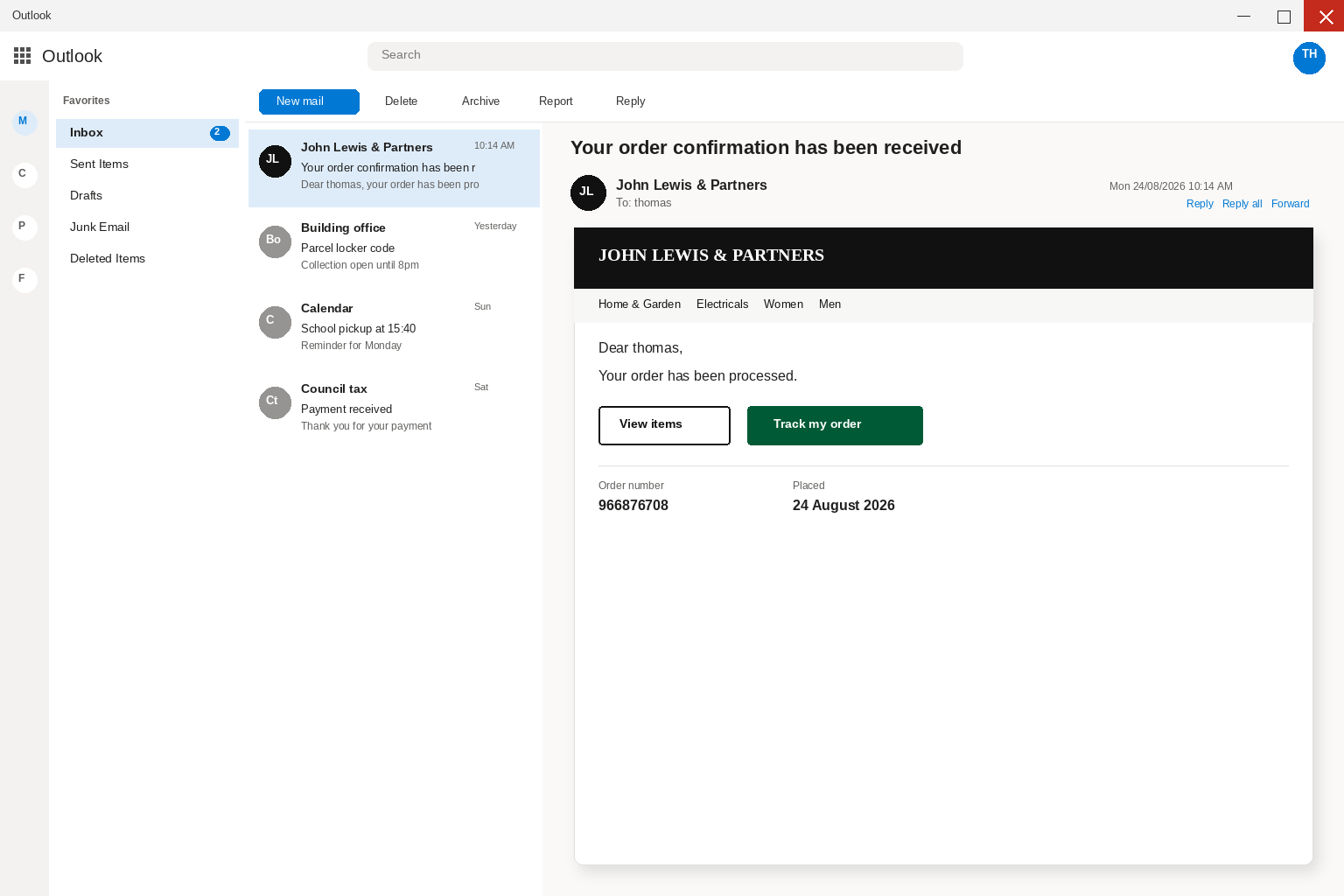Click the JL sender avatar in reading pane
Viewport: 1344px width, 896px height.
coord(588,192)
